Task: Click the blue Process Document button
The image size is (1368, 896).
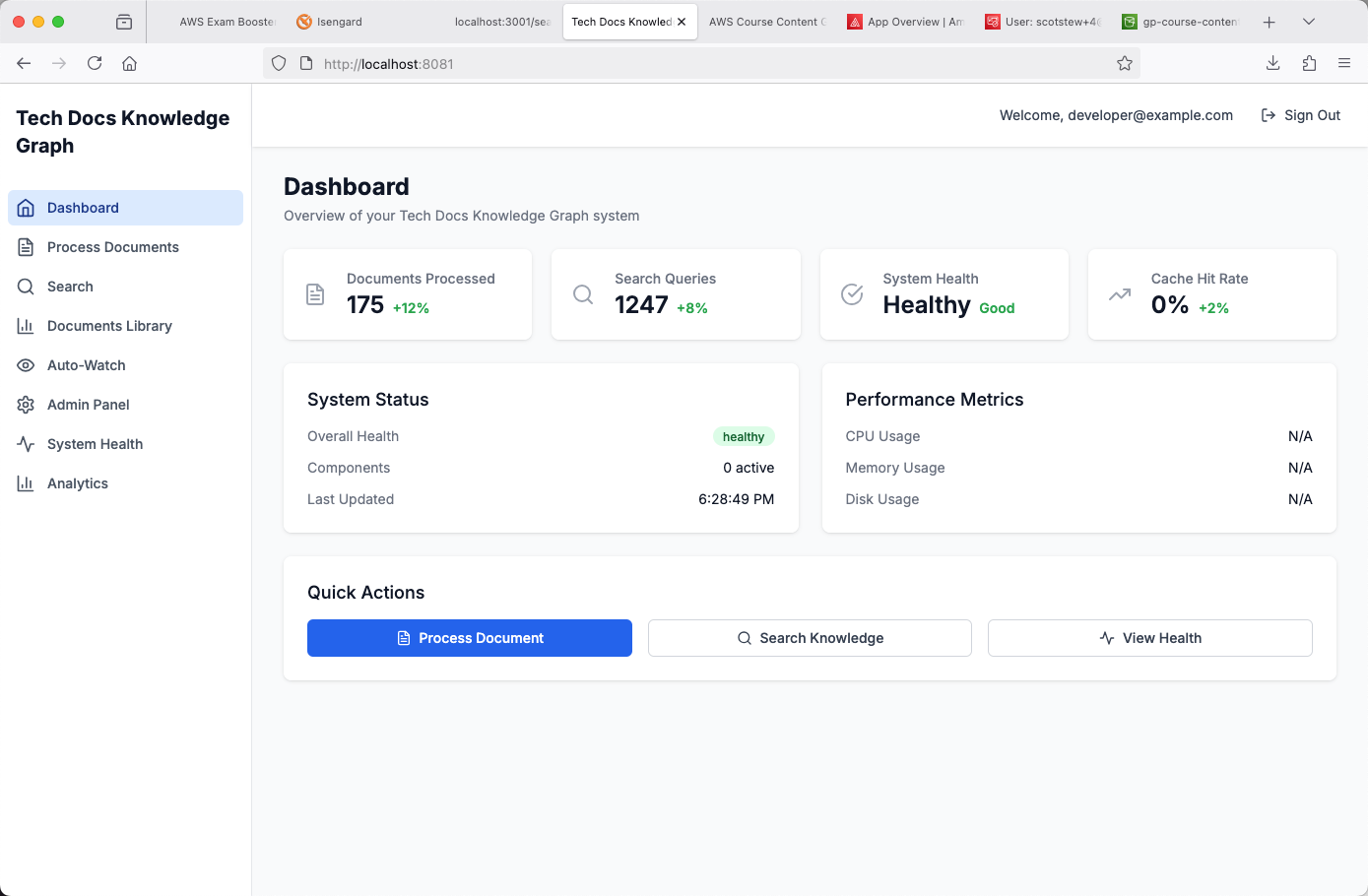Action: (x=469, y=638)
